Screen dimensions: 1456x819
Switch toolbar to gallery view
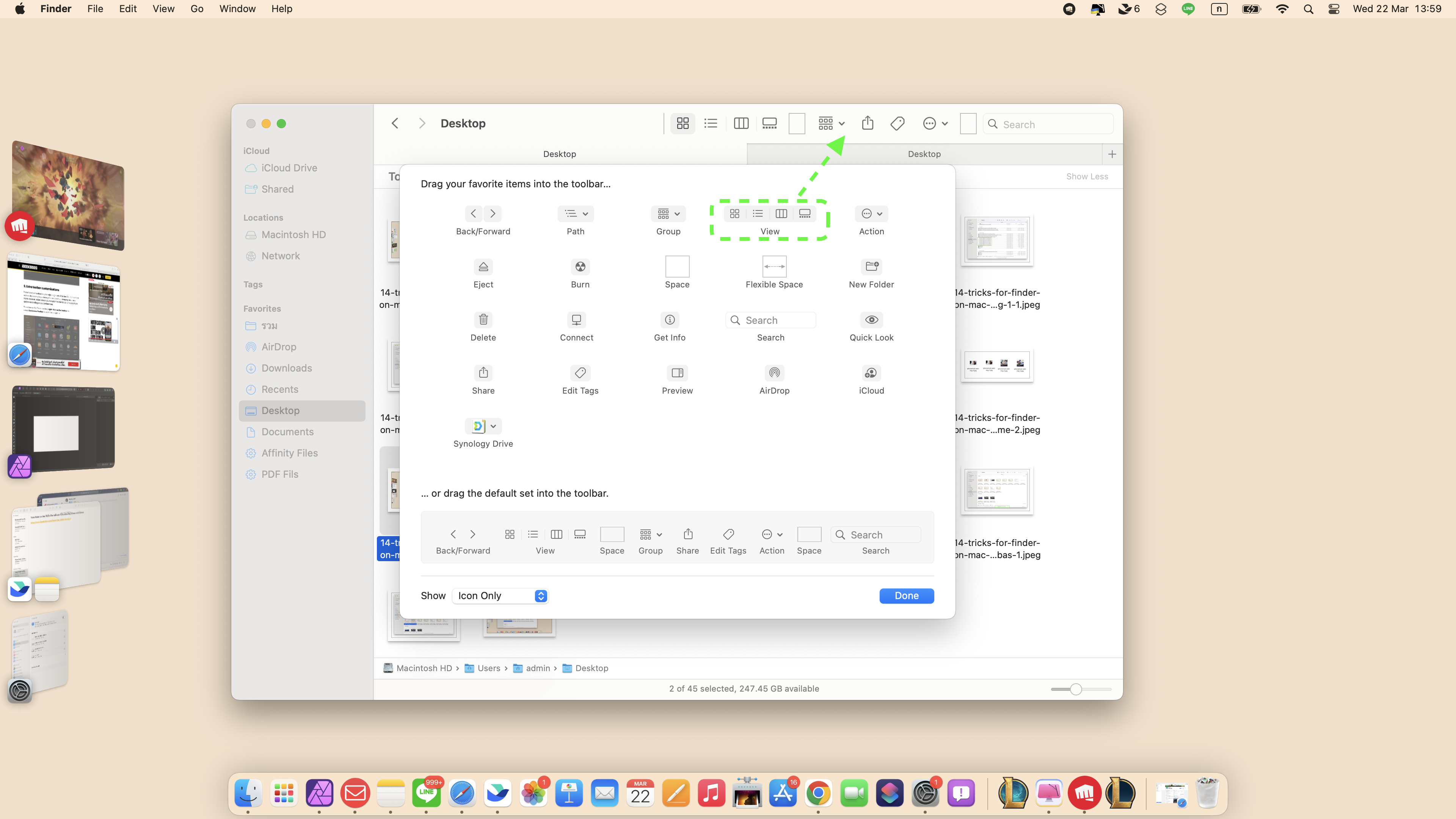[x=769, y=123]
